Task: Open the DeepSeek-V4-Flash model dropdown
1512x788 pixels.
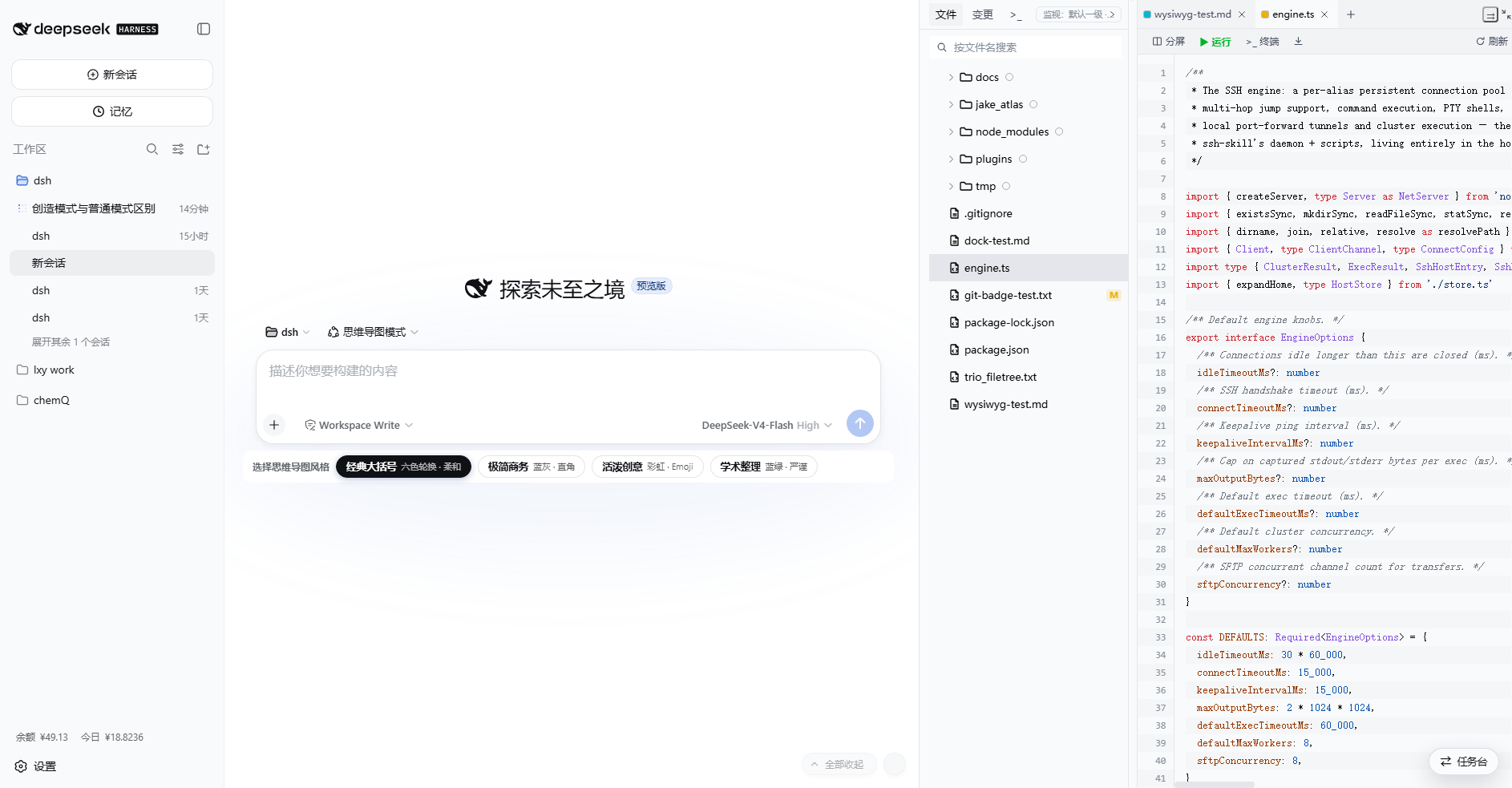Action: pos(767,425)
